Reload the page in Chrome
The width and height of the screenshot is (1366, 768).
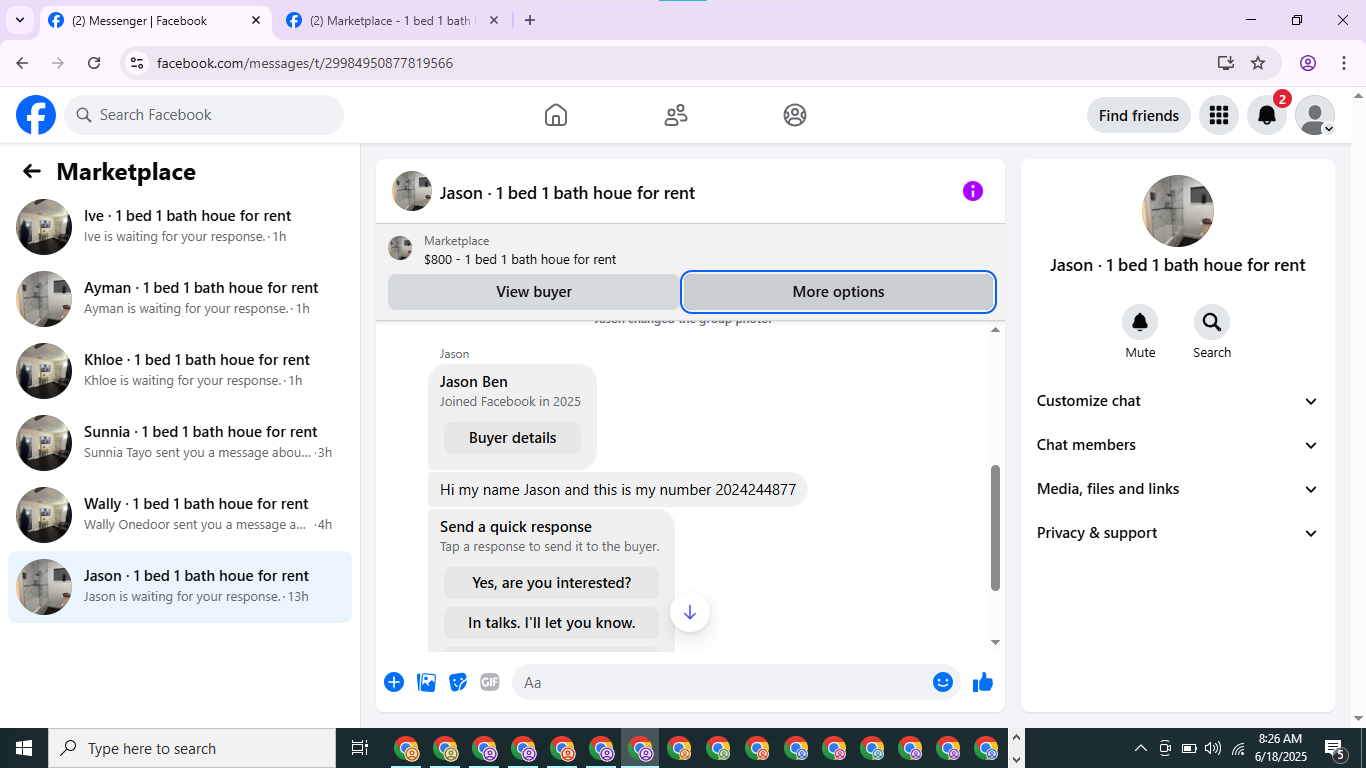[94, 63]
